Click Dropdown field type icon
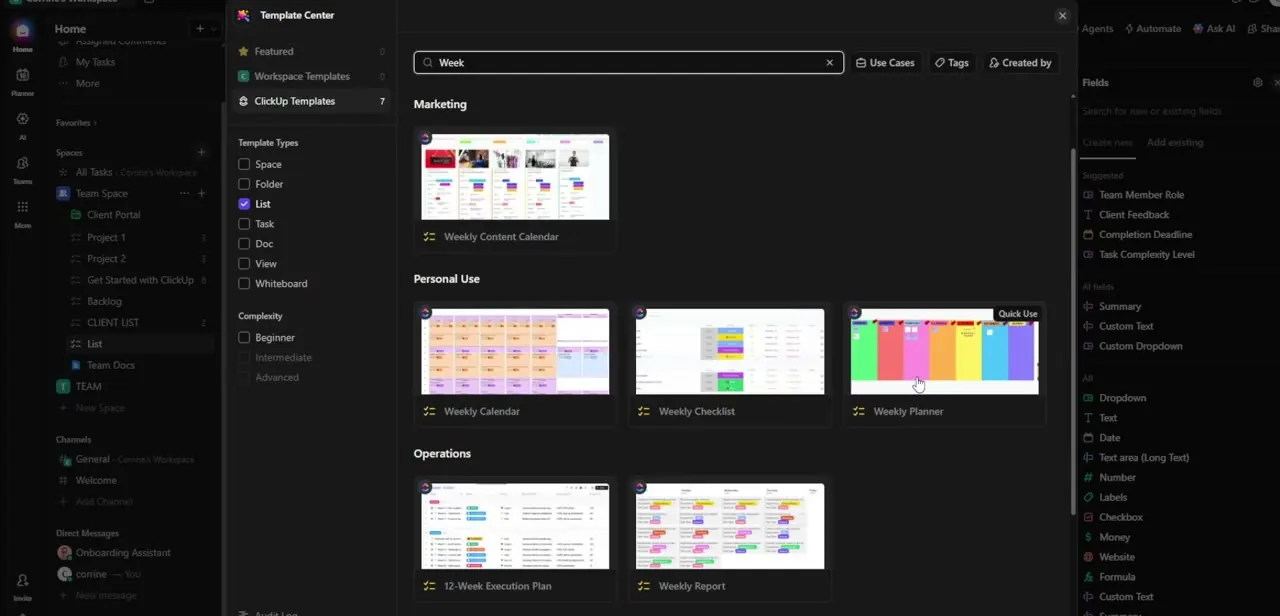Viewport: 1280px width, 616px height. point(1089,398)
